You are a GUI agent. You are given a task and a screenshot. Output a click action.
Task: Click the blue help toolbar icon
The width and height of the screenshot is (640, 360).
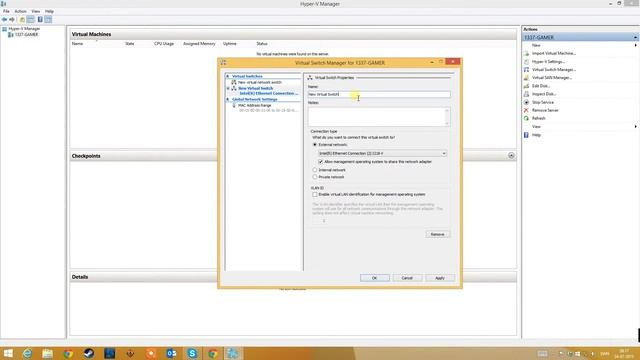[40, 20]
